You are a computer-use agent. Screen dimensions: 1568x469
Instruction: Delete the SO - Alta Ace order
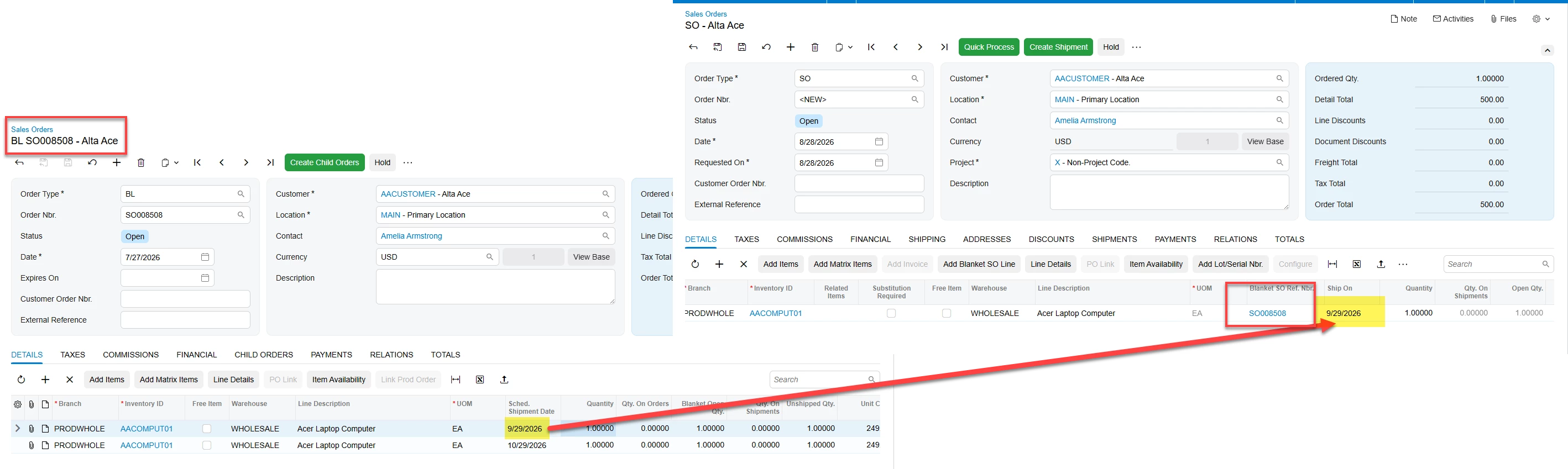point(815,47)
